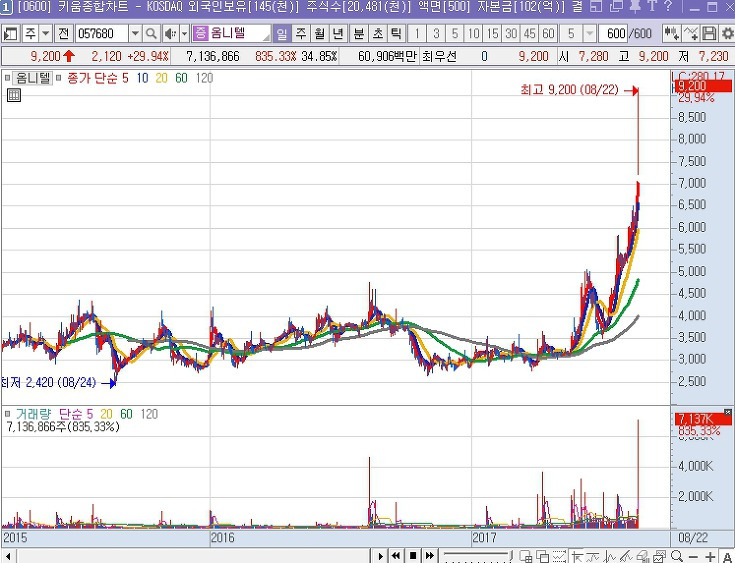Expand the 옴니텔 stock name selector
The image size is (735, 563).
click(266, 37)
